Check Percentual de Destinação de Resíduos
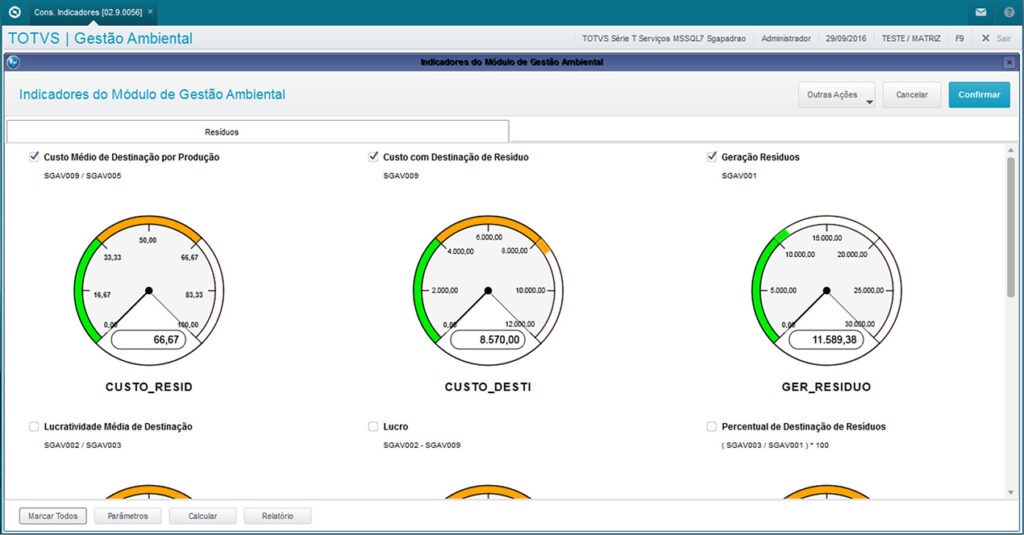 coord(712,427)
